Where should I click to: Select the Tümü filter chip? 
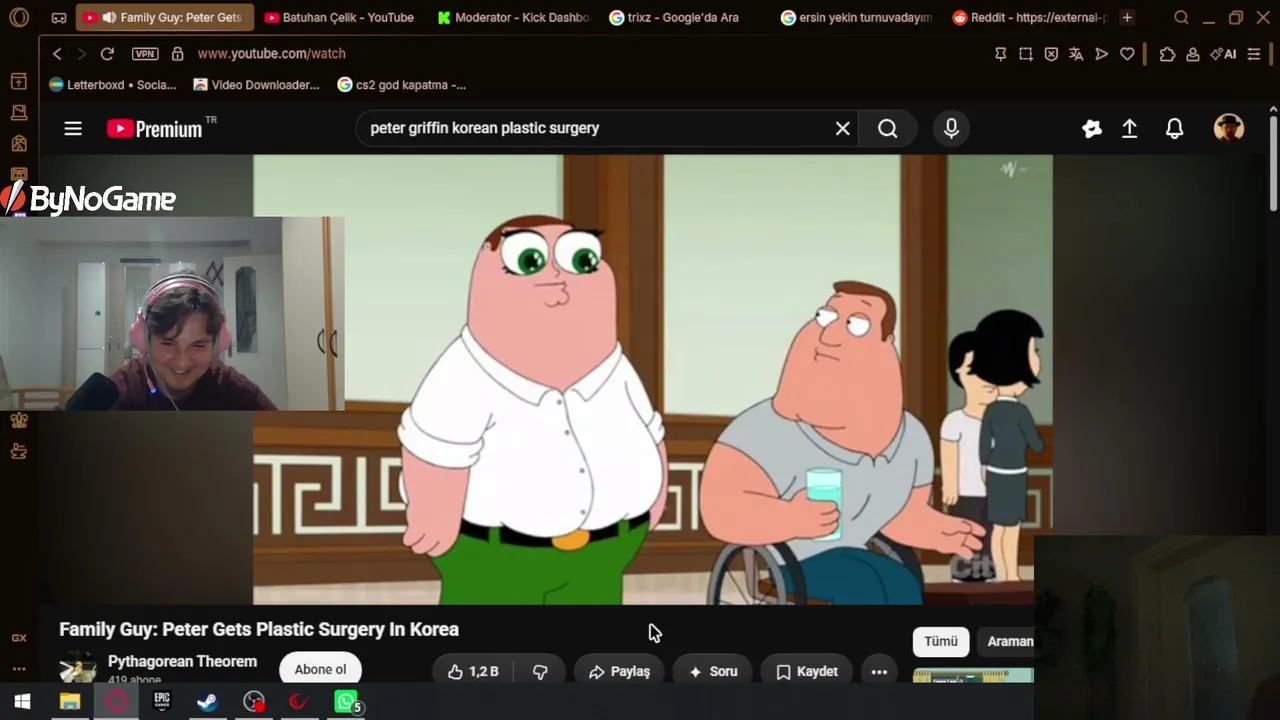(x=941, y=642)
